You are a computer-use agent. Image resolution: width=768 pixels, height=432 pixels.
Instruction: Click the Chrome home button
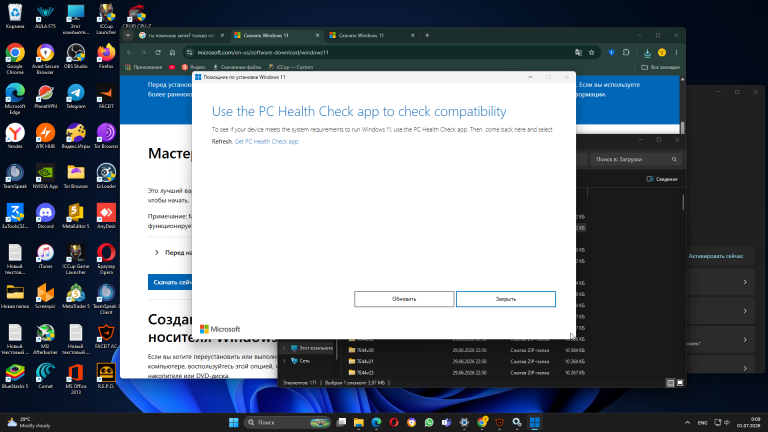point(172,52)
